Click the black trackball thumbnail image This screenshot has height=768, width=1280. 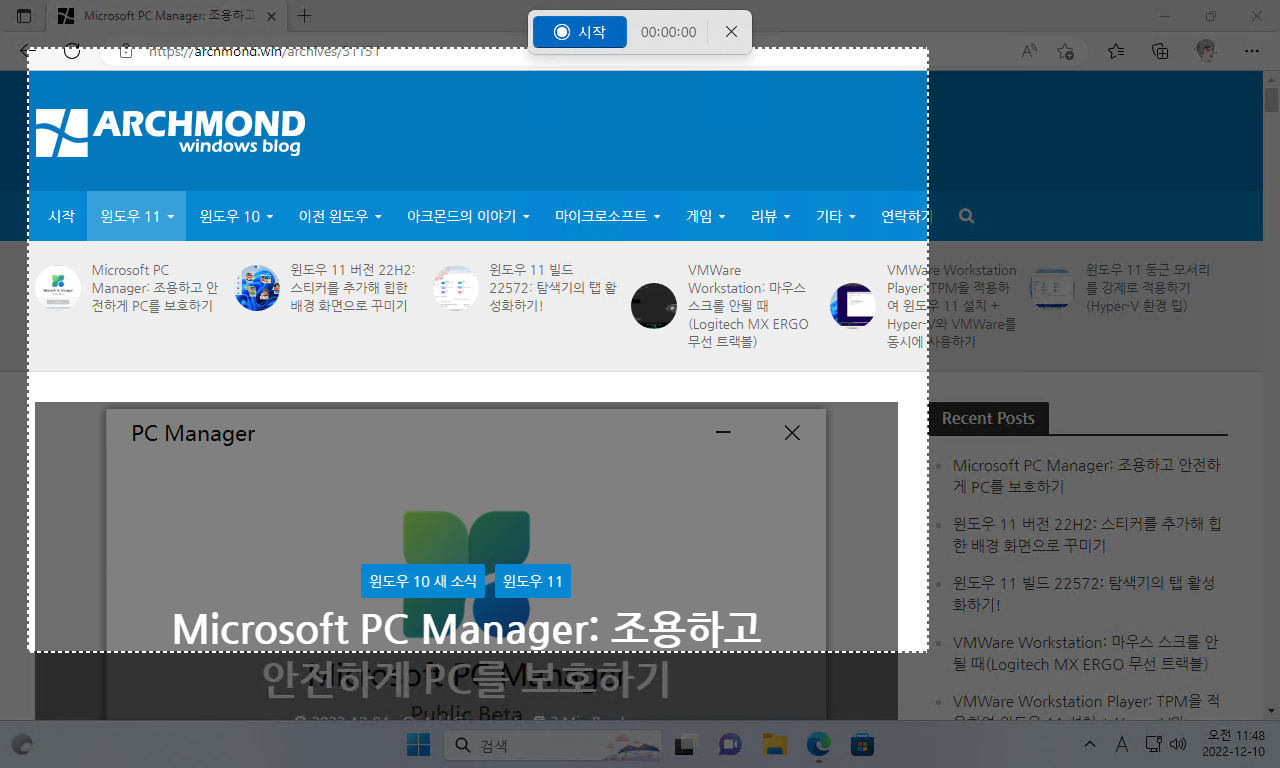(x=654, y=306)
